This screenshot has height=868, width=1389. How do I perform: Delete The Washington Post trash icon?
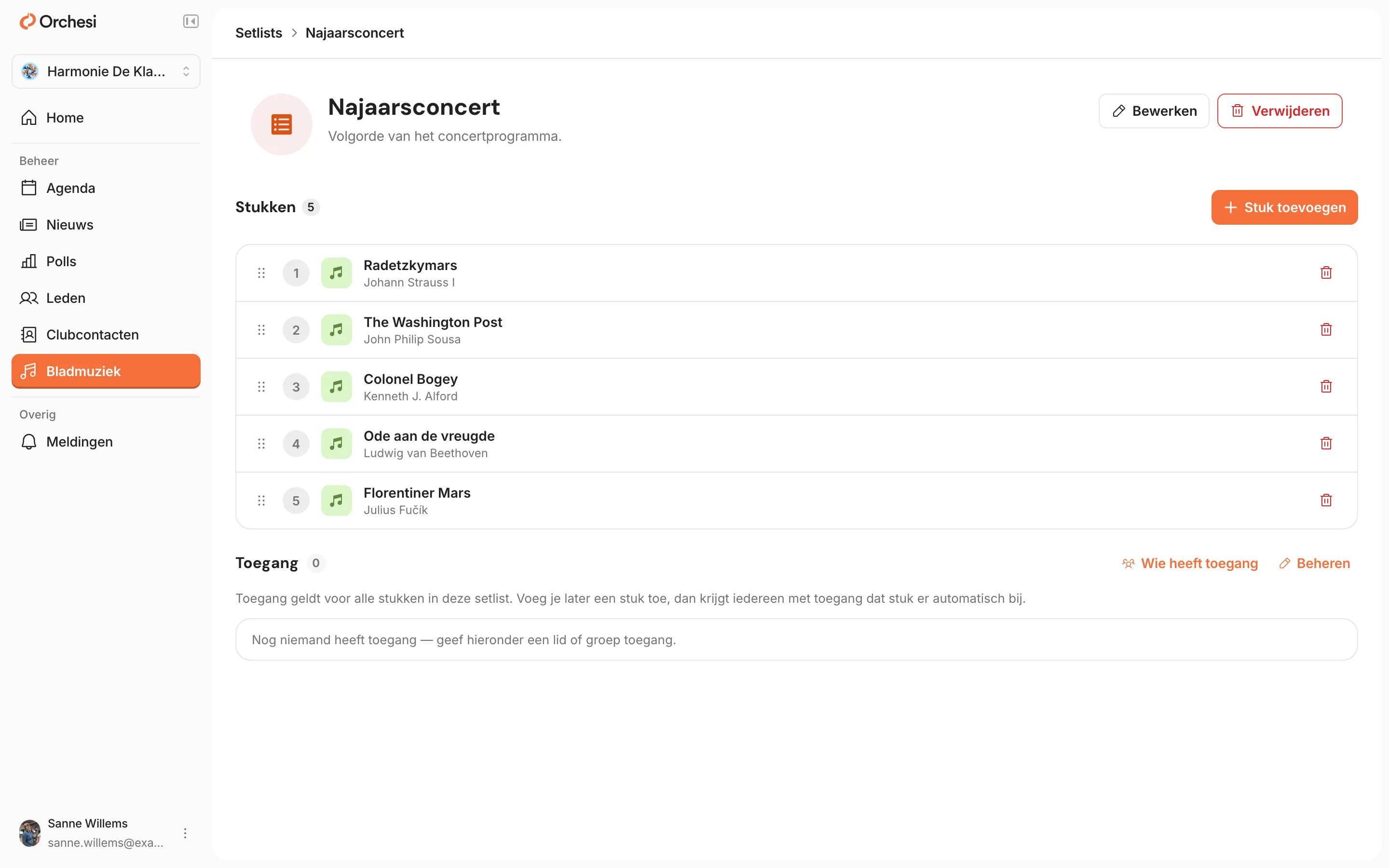point(1326,329)
